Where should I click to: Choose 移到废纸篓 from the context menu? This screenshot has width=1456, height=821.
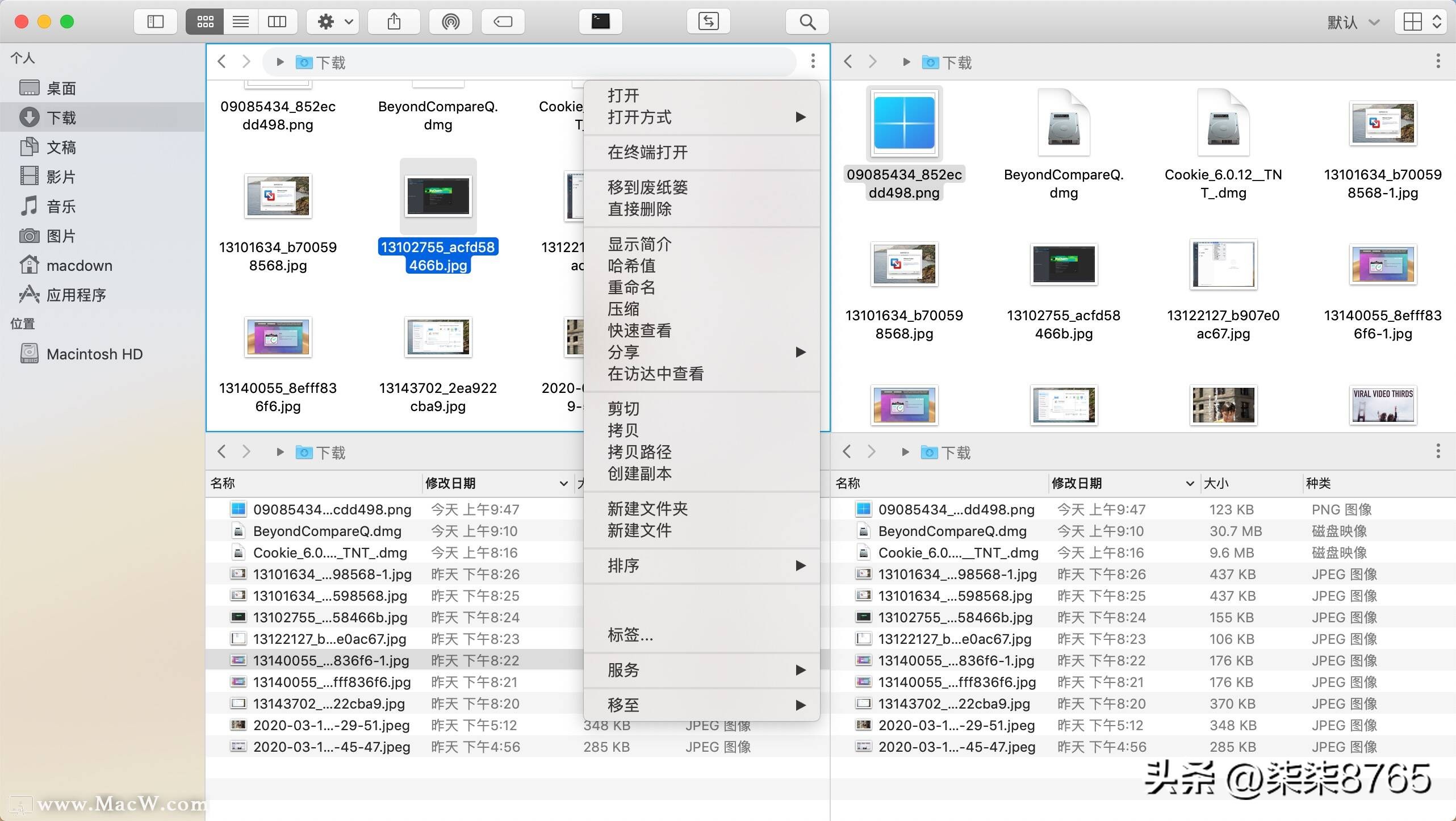tap(647, 187)
